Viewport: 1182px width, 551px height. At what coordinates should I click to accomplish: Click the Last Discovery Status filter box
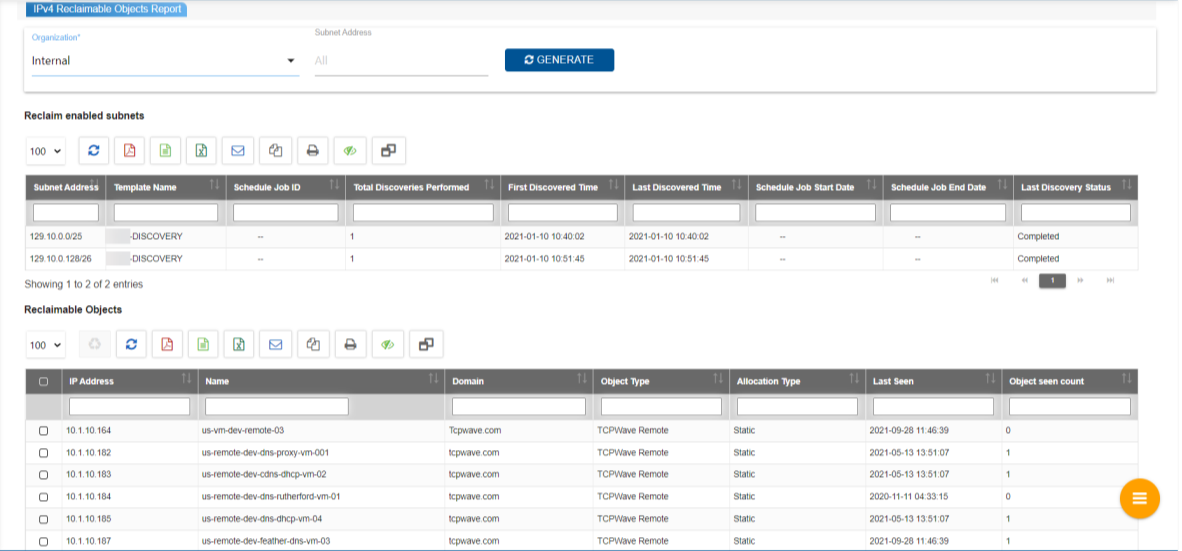(x=1076, y=213)
